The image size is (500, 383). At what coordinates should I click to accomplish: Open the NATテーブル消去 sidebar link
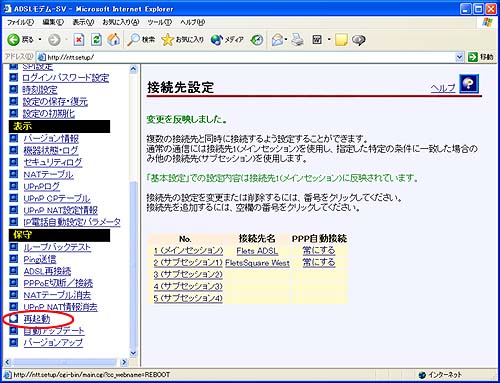[57, 295]
